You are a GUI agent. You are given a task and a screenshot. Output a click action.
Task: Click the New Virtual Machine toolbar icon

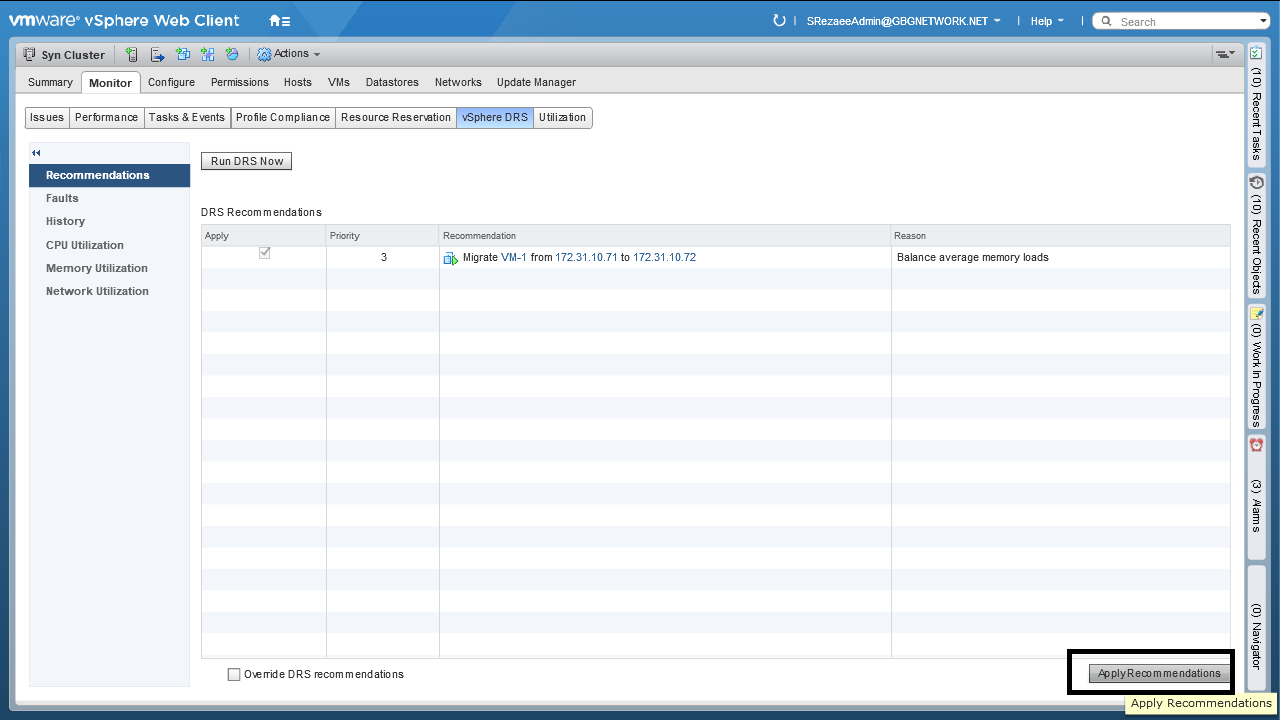(182, 54)
